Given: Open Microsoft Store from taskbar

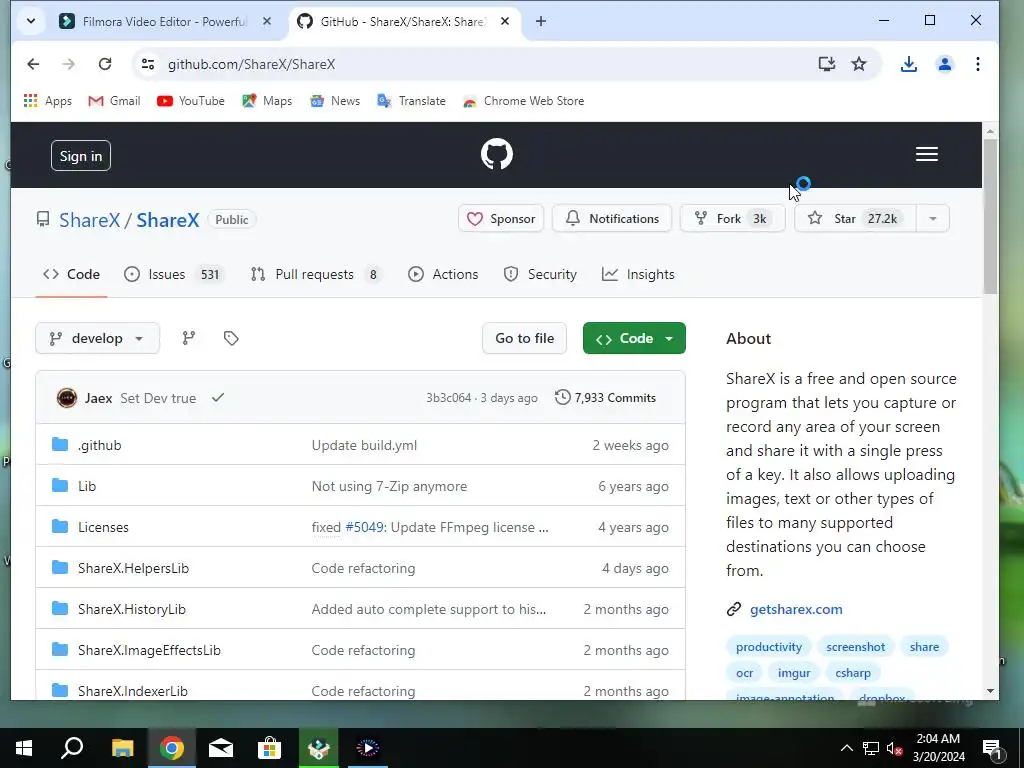Looking at the screenshot, I should click(x=269, y=748).
